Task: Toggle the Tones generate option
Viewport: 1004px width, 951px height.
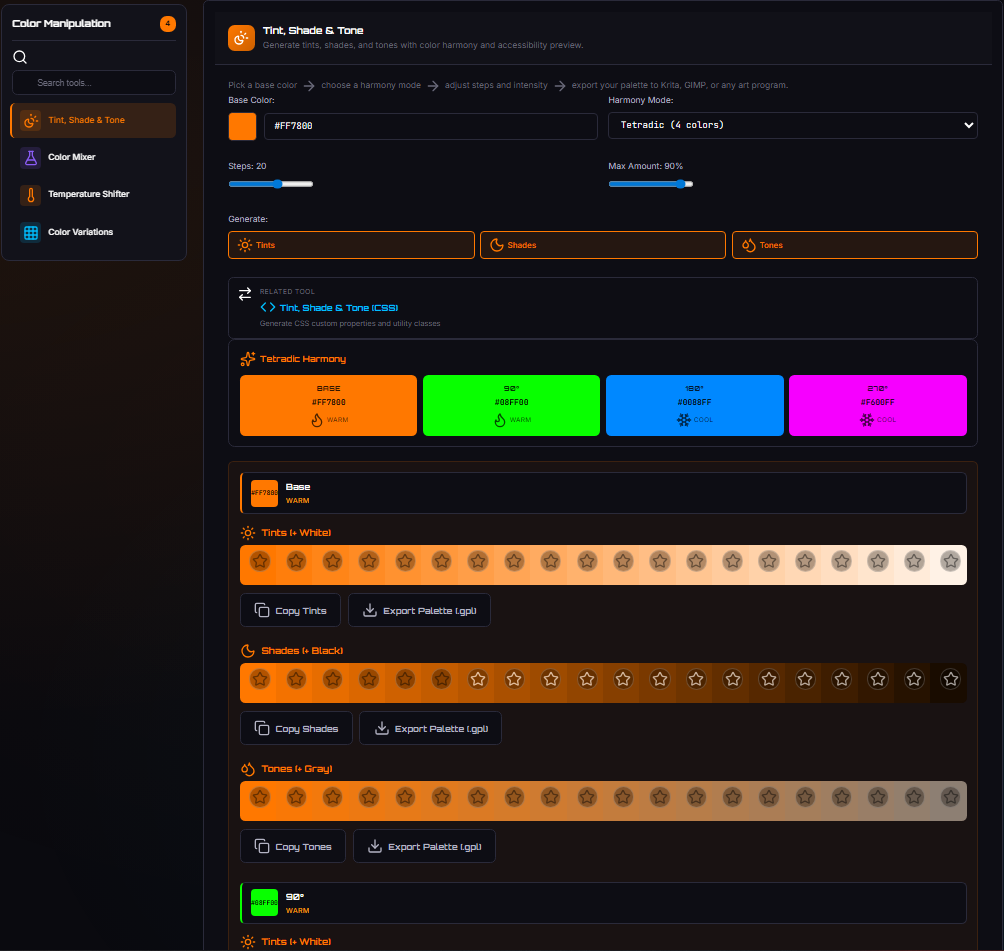Action: pyautogui.click(x=854, y=245)
